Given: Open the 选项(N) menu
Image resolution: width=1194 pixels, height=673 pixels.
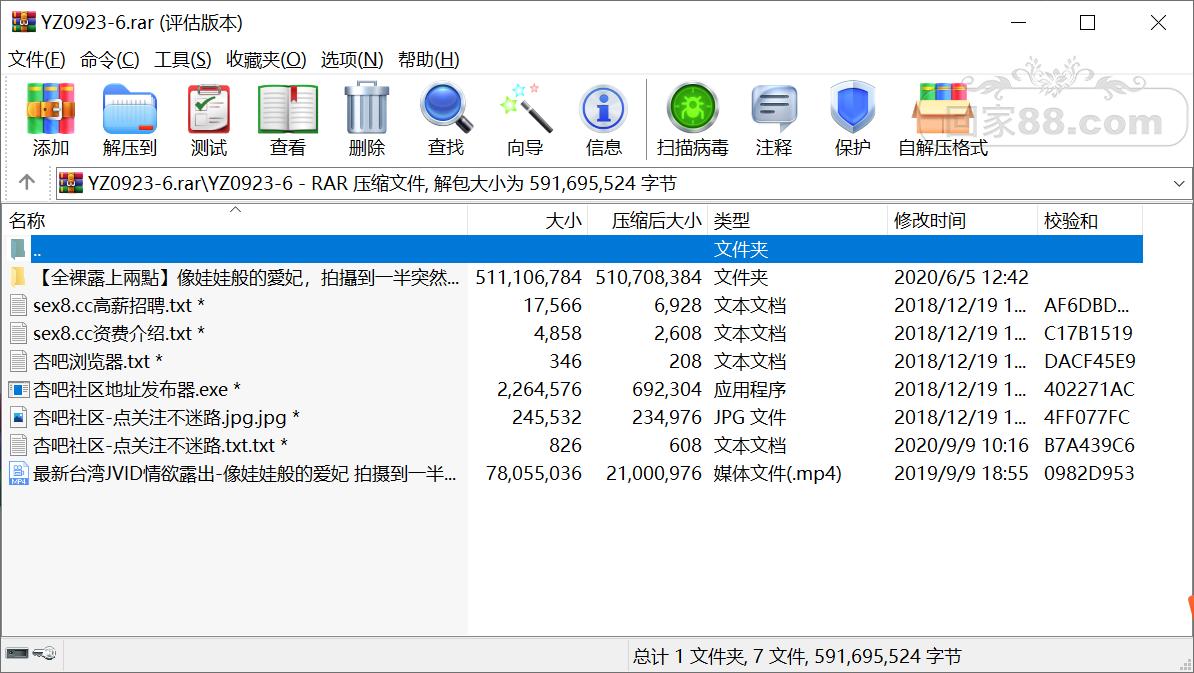Looking at the screenshot, I should [352, 59].
